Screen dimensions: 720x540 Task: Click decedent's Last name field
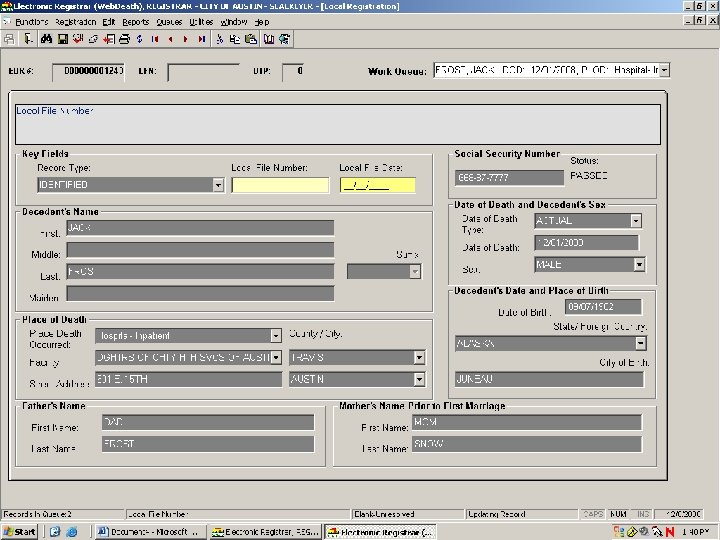[x=200, y=271]
